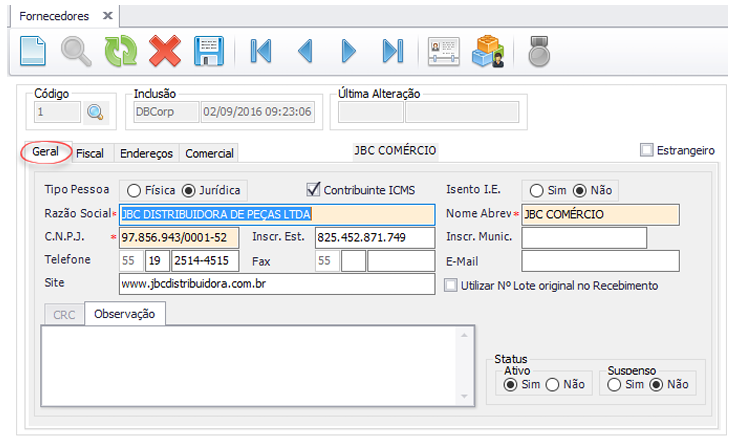Viewport: 735px width, 444px height.
Task: Delete record using the red X icon
Action: click(x=163, y=50)
